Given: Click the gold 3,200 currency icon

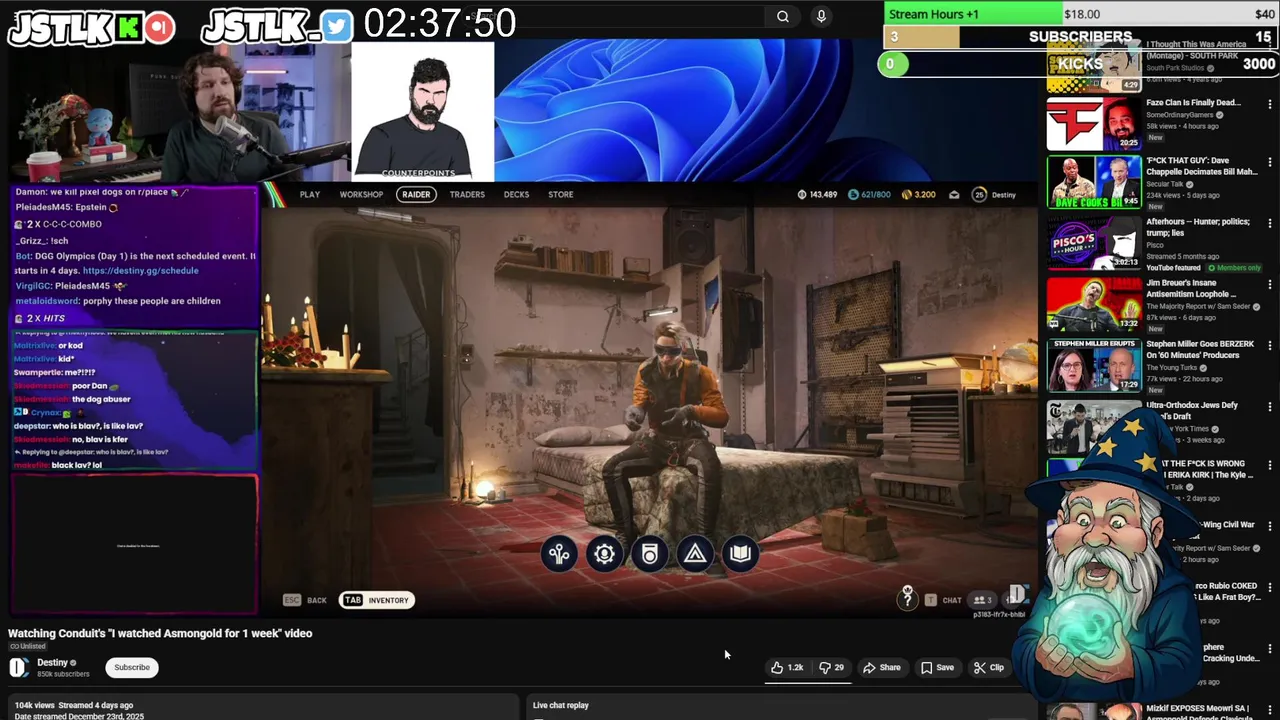Looking at the screenshot, I should 906,195.
